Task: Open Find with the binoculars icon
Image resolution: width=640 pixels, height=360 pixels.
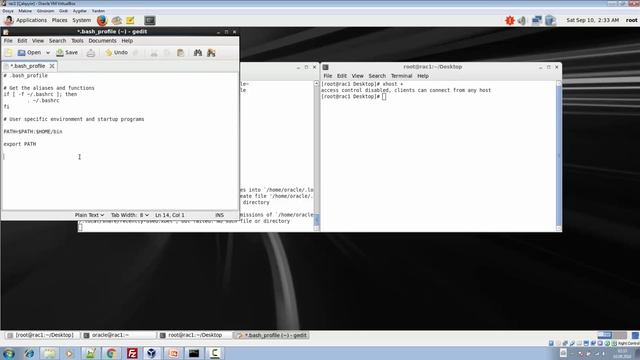Action: [198, 53]
